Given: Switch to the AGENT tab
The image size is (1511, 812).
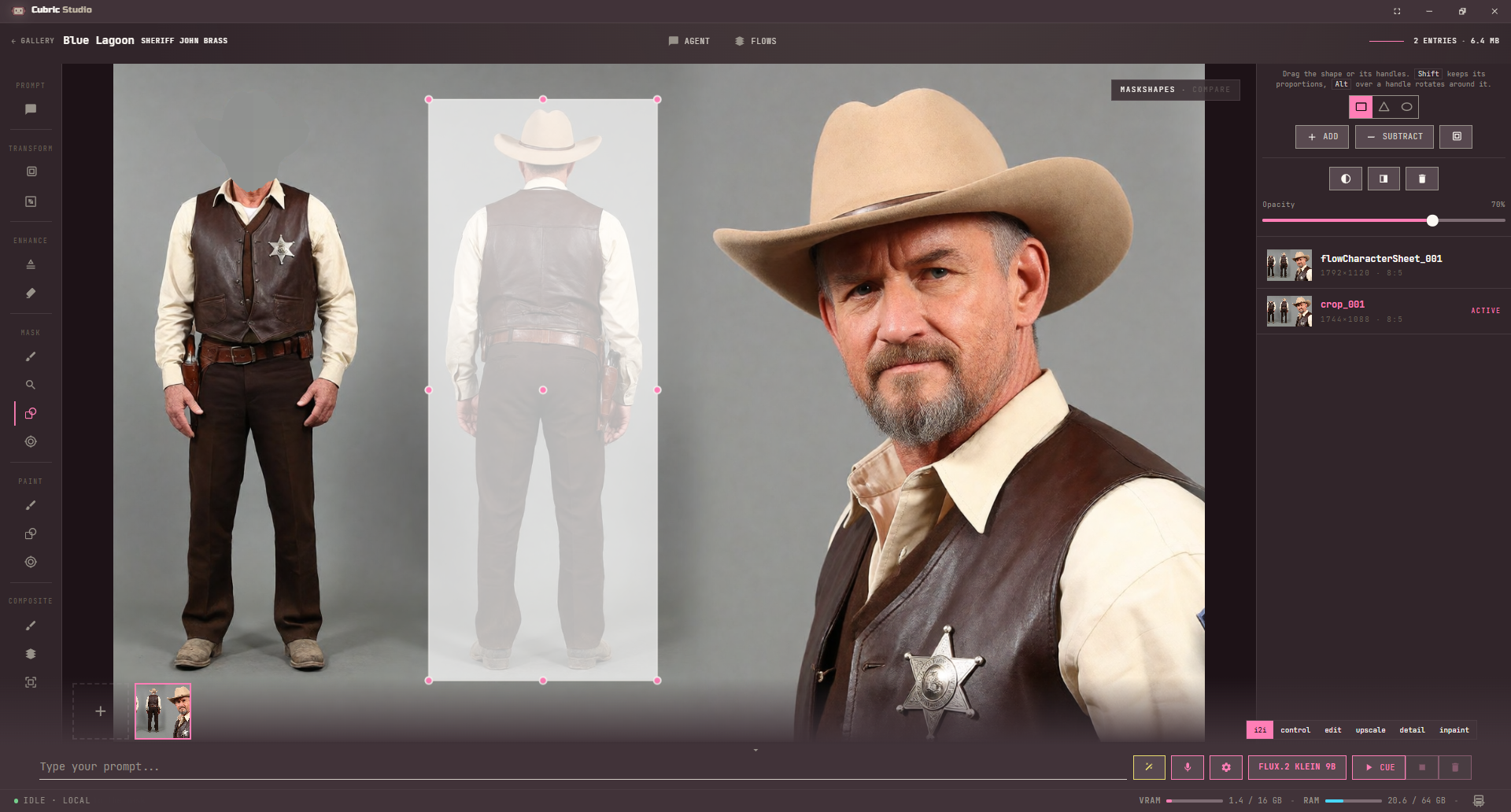Looking at the screenshot, I should [689, 41].
